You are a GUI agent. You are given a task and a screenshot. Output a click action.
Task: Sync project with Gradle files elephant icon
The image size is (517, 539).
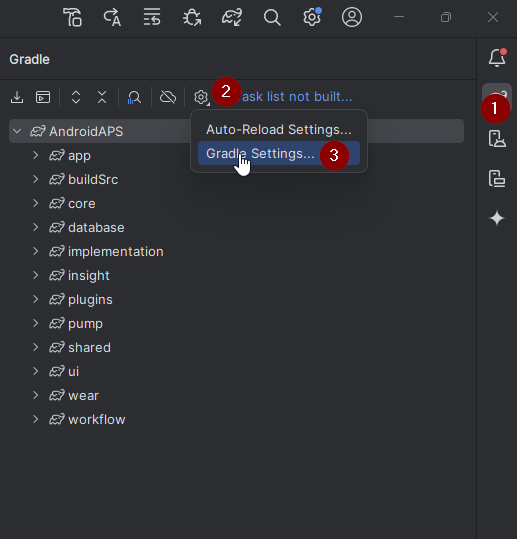point(232,17)
